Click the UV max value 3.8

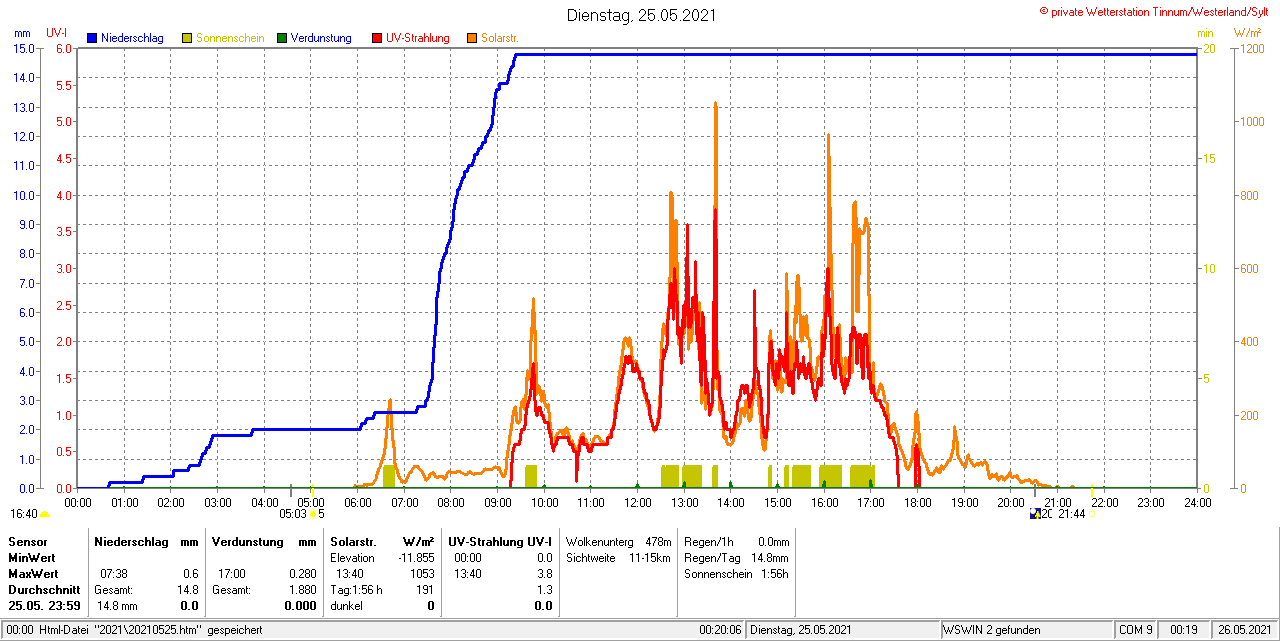[544, 573]
